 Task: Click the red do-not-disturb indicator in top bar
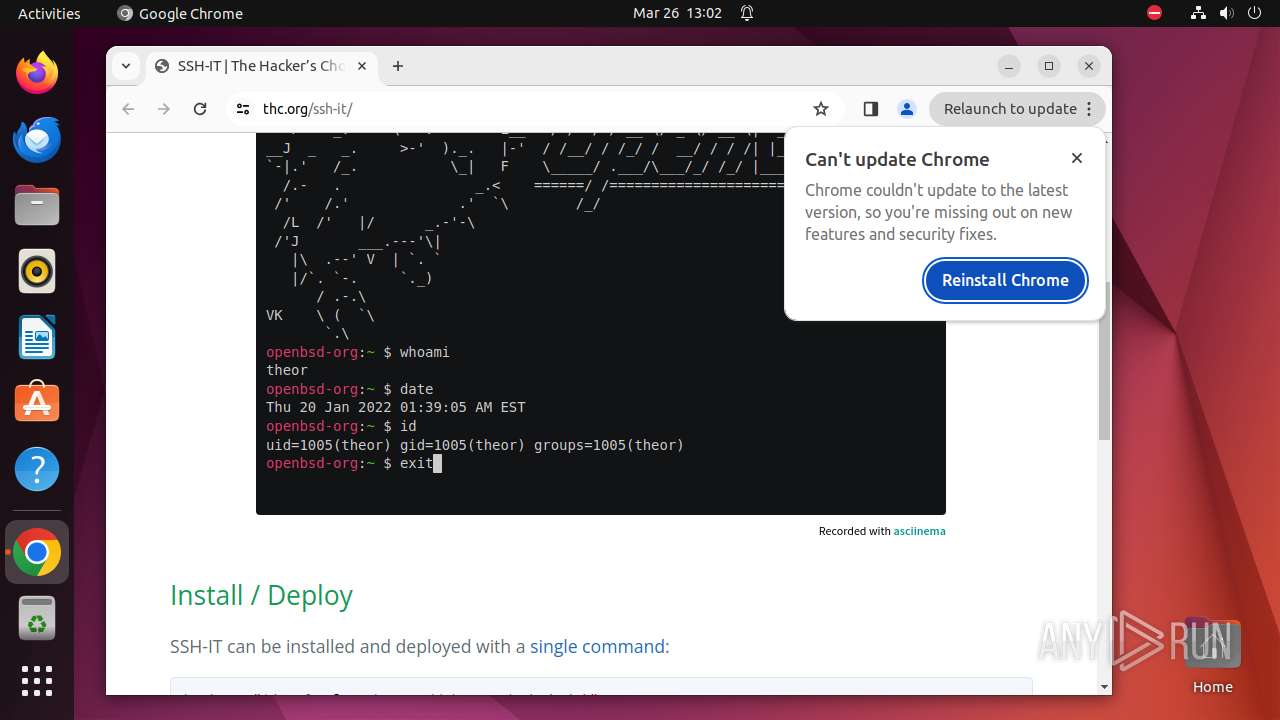pyautogui.click(x=1155, y=13)
